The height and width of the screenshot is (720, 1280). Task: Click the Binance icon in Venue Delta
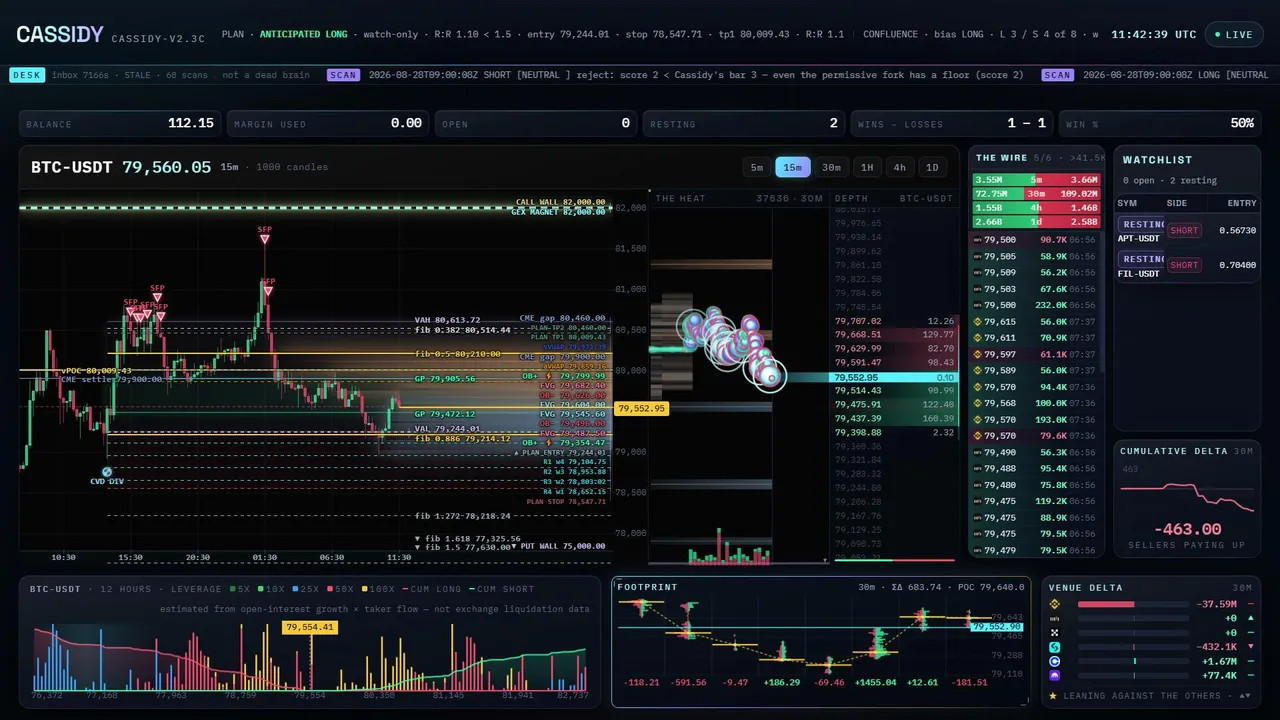1054,604
